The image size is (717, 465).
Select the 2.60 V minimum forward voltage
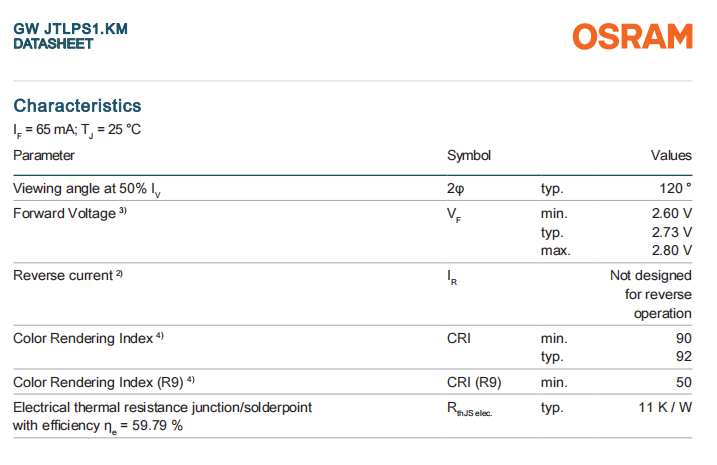point(672,213)
